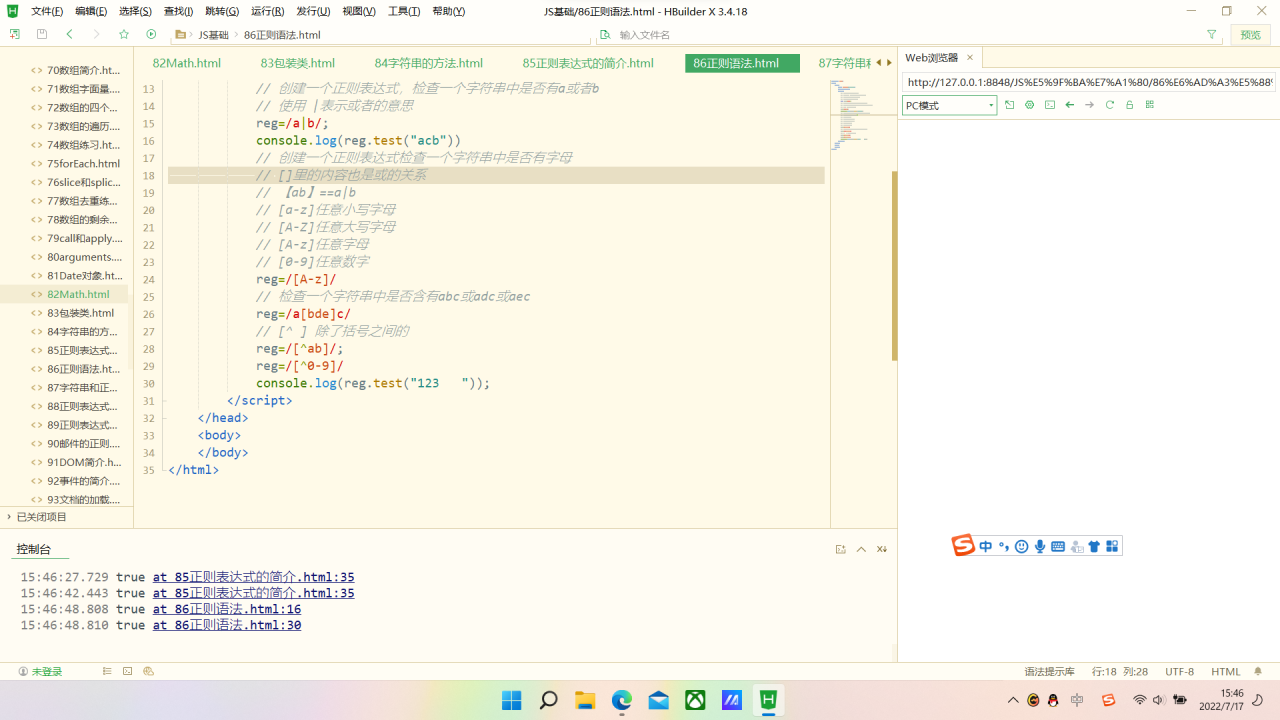This screenshot has width=1280, height=720.
Task: Click the notification bell in status bar
Action: pyautogui.click(x=1258, y=672)
